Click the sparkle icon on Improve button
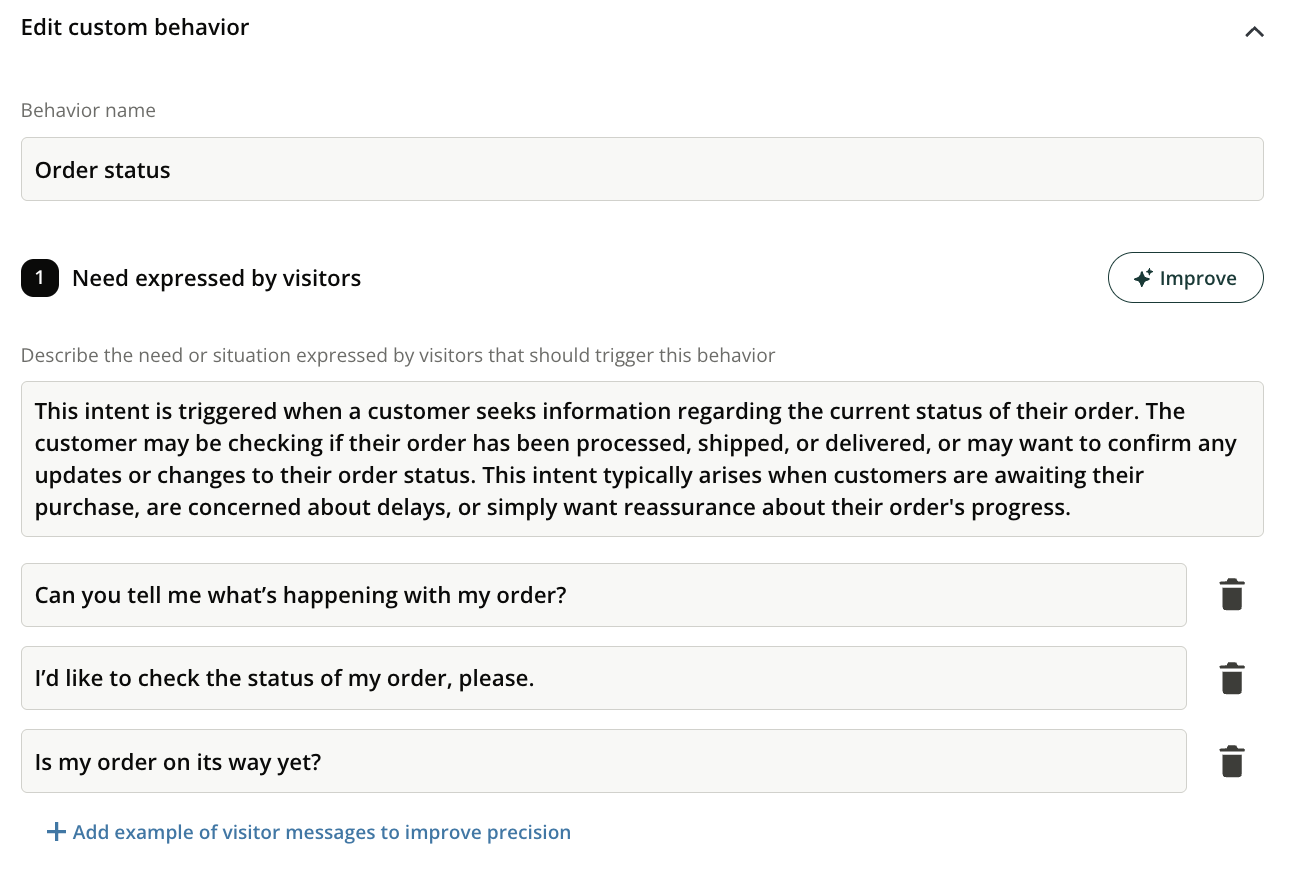 coord(1143,278)
